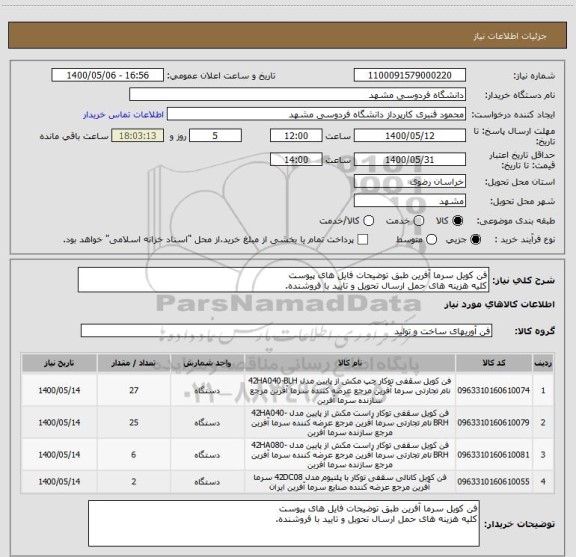
Task: Click the price validity date 1400/05/31
Action: click(x=410, y=159)
